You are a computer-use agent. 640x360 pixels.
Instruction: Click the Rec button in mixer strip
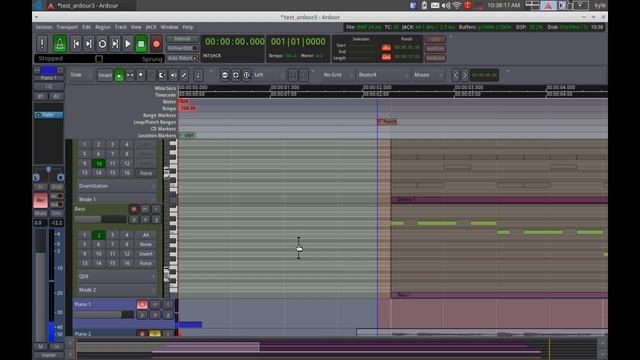[x=40, y=200]
